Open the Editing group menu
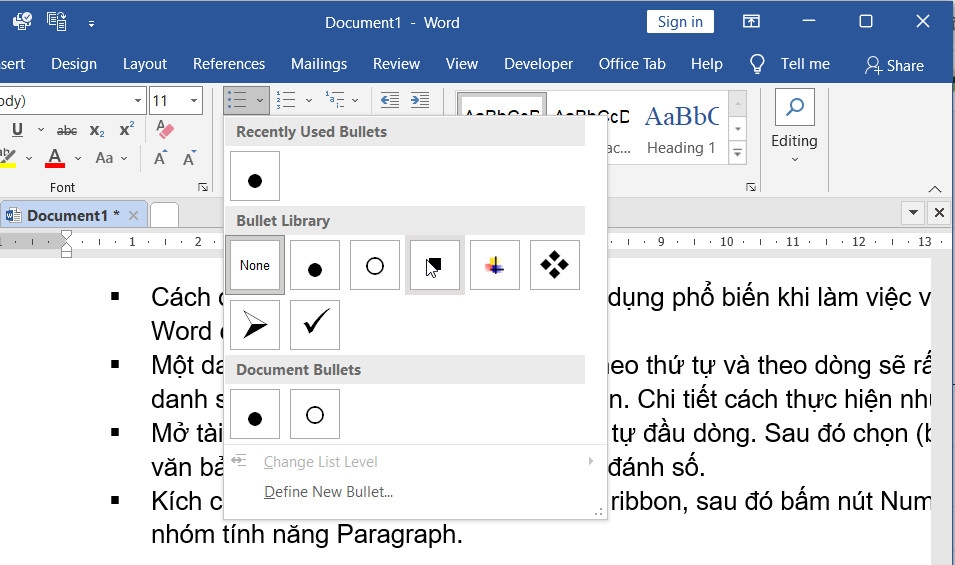Viewport: 955px width, 565px height. click(794, 127)
